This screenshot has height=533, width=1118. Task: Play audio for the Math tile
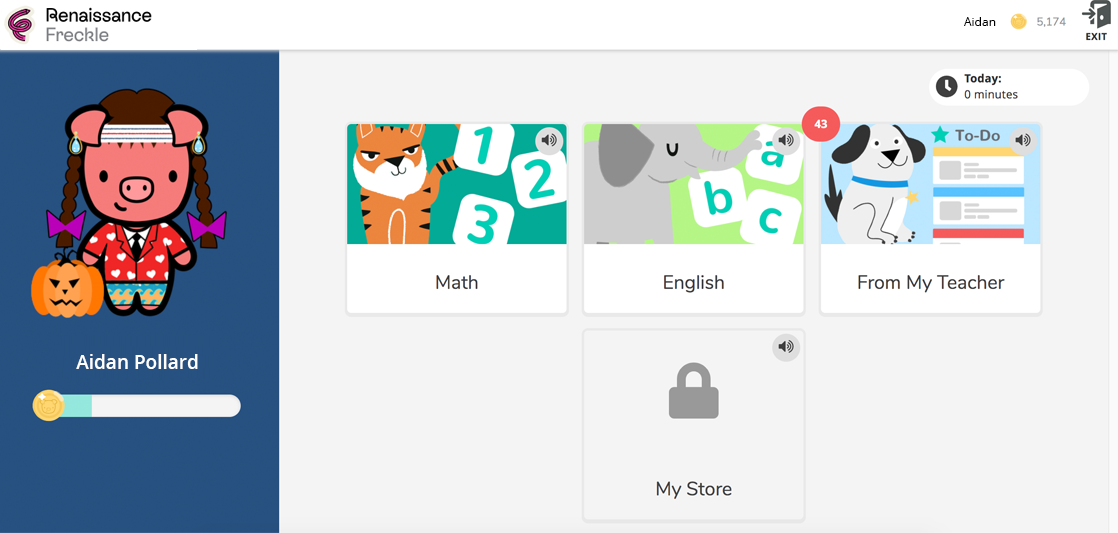coord(548,140)
